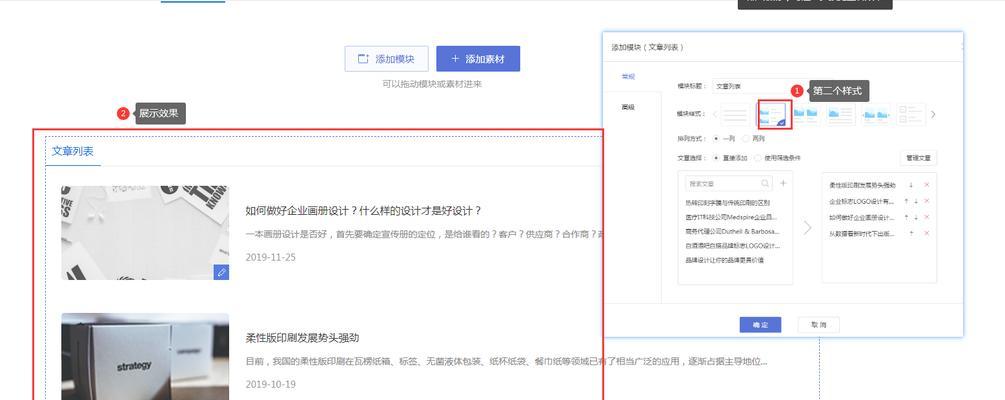Open the 如何做好企业画册设计 article thumbnail
The width and height of the screenshot is (1005, 400).
click(x=145, y=233)
